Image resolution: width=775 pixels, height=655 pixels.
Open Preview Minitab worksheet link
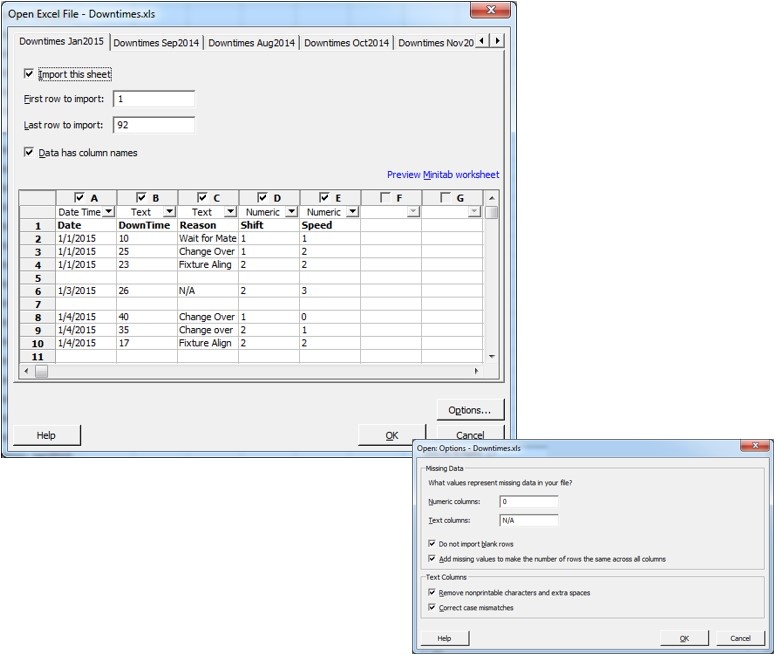coord(443,175)
